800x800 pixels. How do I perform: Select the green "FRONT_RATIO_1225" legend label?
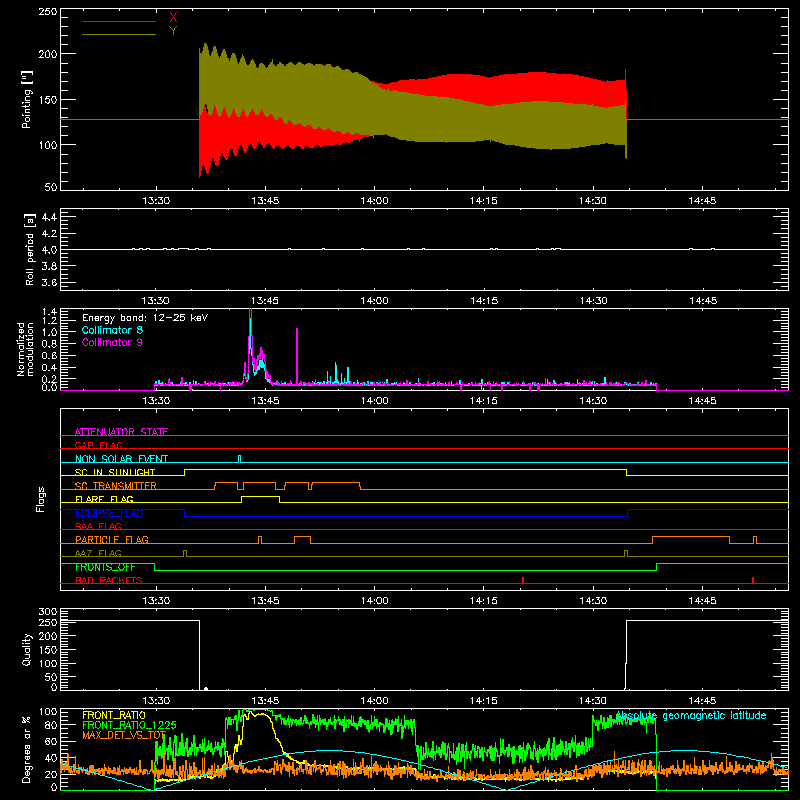click(129, 725)
